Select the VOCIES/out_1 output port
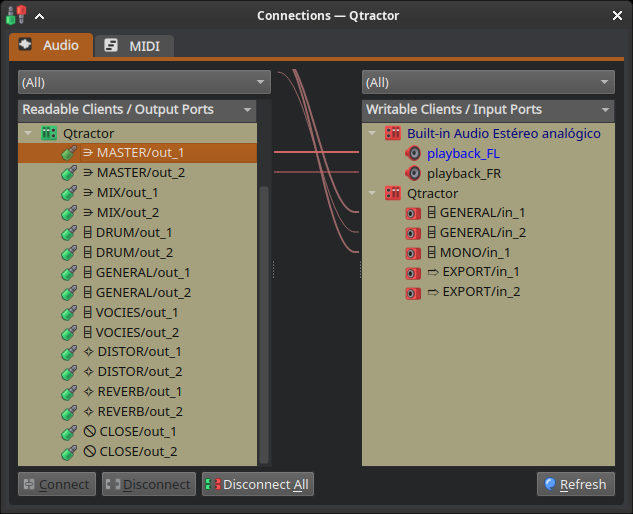 point(137,312)
